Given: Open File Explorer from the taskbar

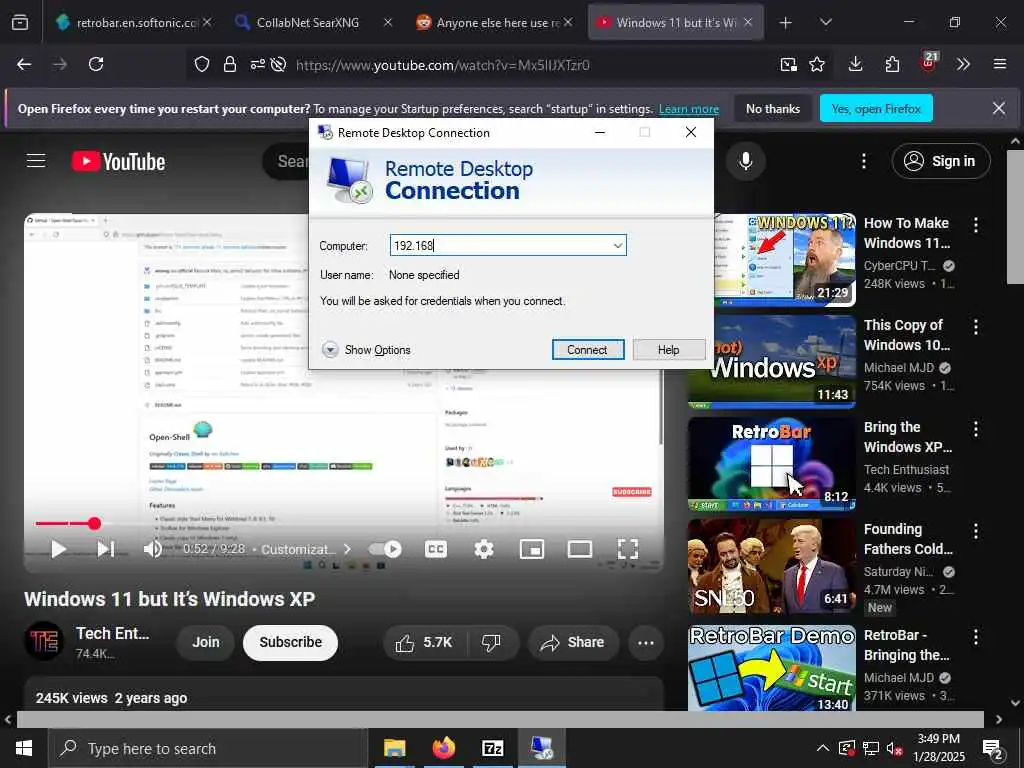Looking at the screenshot, I should point(394,748).
